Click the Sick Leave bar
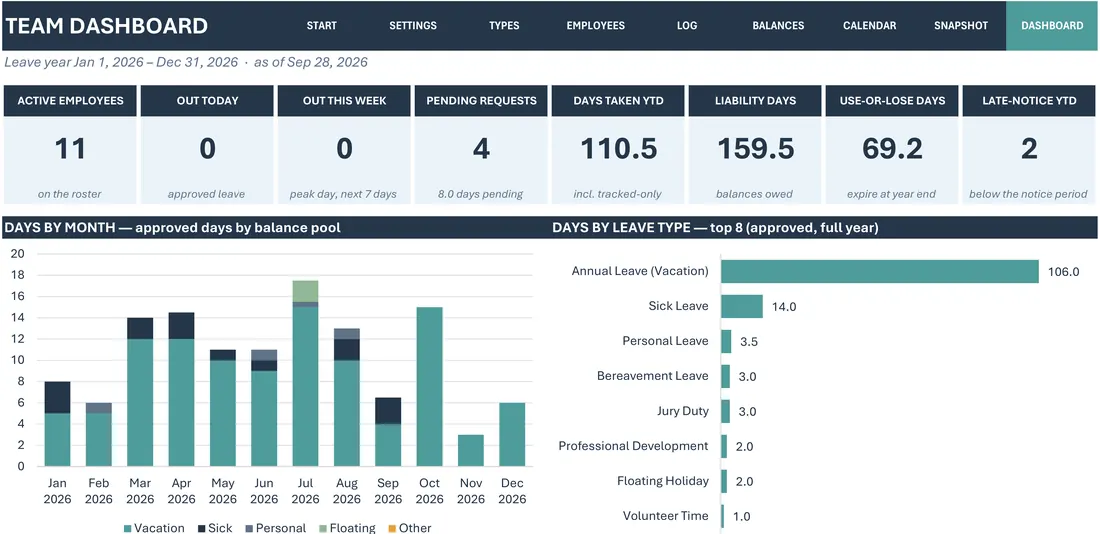 click(x=742, y=307)
